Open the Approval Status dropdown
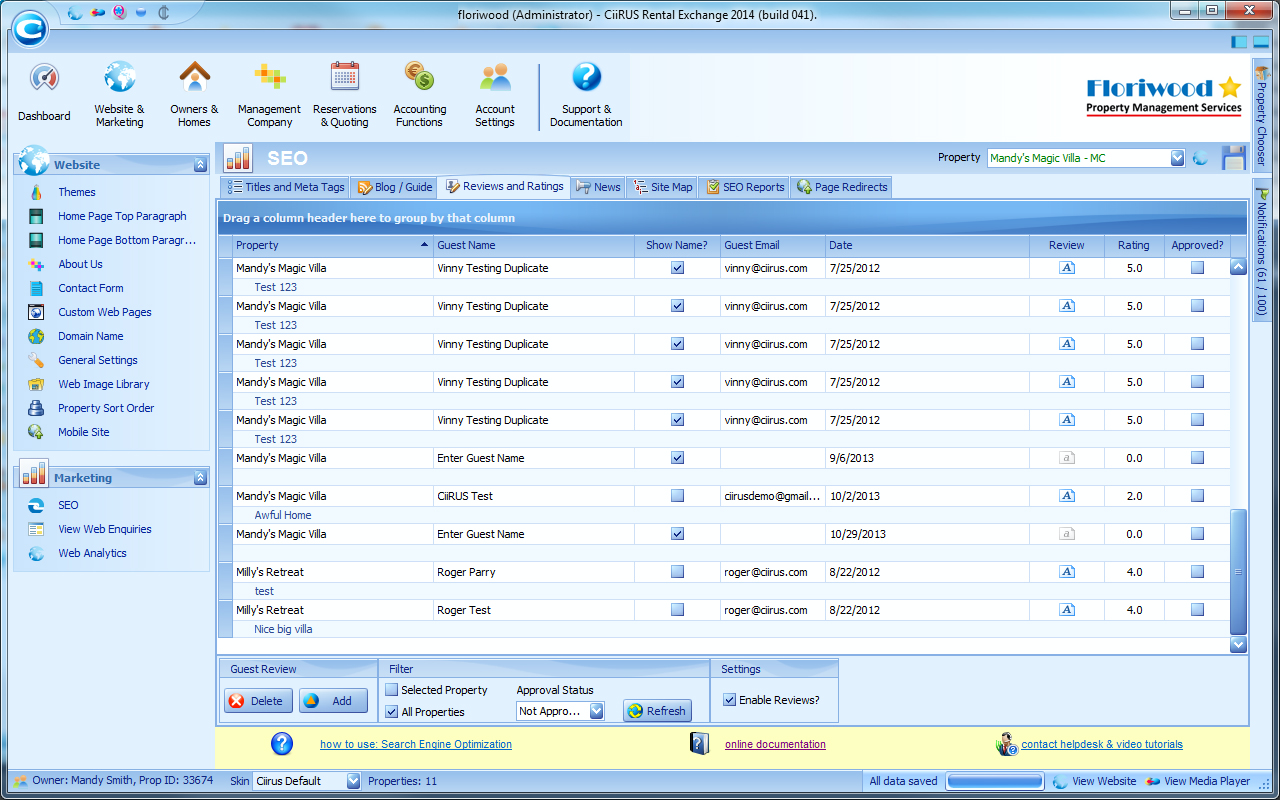Viewport: 1280px width, 800px height. [x=597, y=711]
